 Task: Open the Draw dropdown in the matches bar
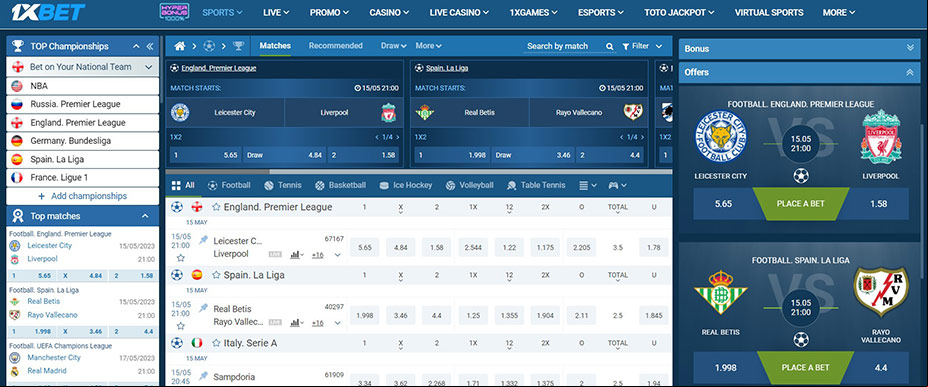pyautogui.click(x=394, y=46)
